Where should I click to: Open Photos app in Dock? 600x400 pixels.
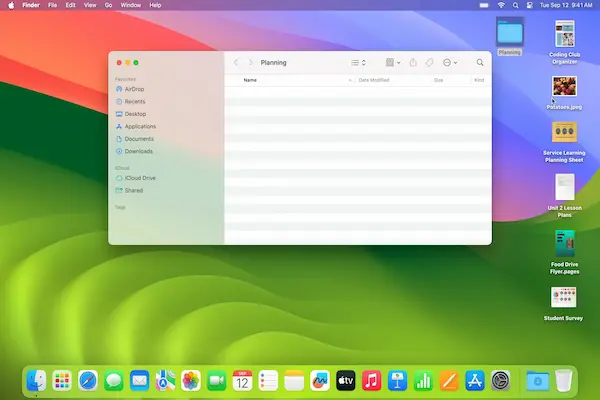click(191, 380)
